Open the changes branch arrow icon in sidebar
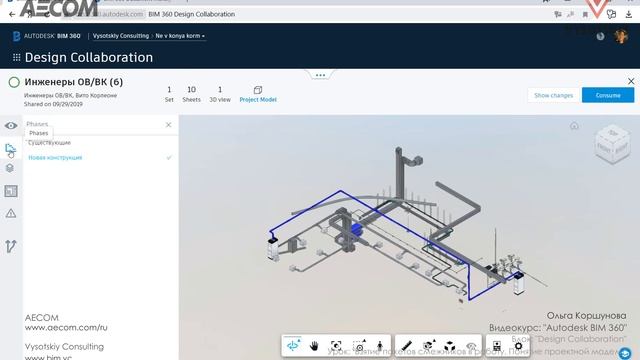 point(11,246)
